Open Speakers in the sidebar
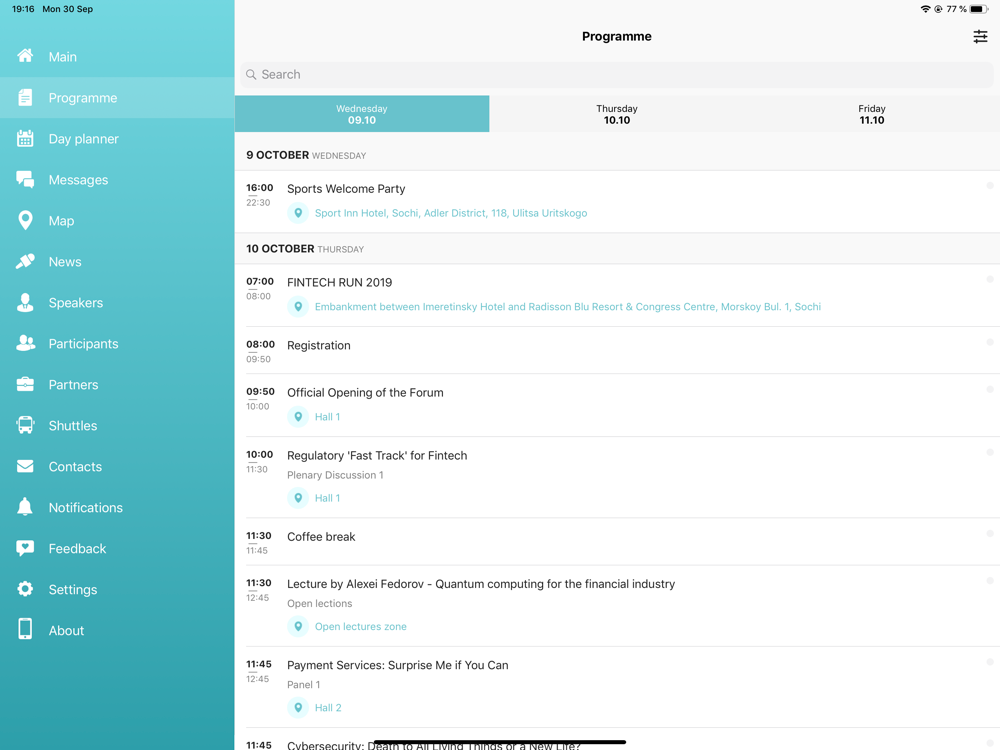The height and width of the screenshot is (750, 1000). point(117,302)
